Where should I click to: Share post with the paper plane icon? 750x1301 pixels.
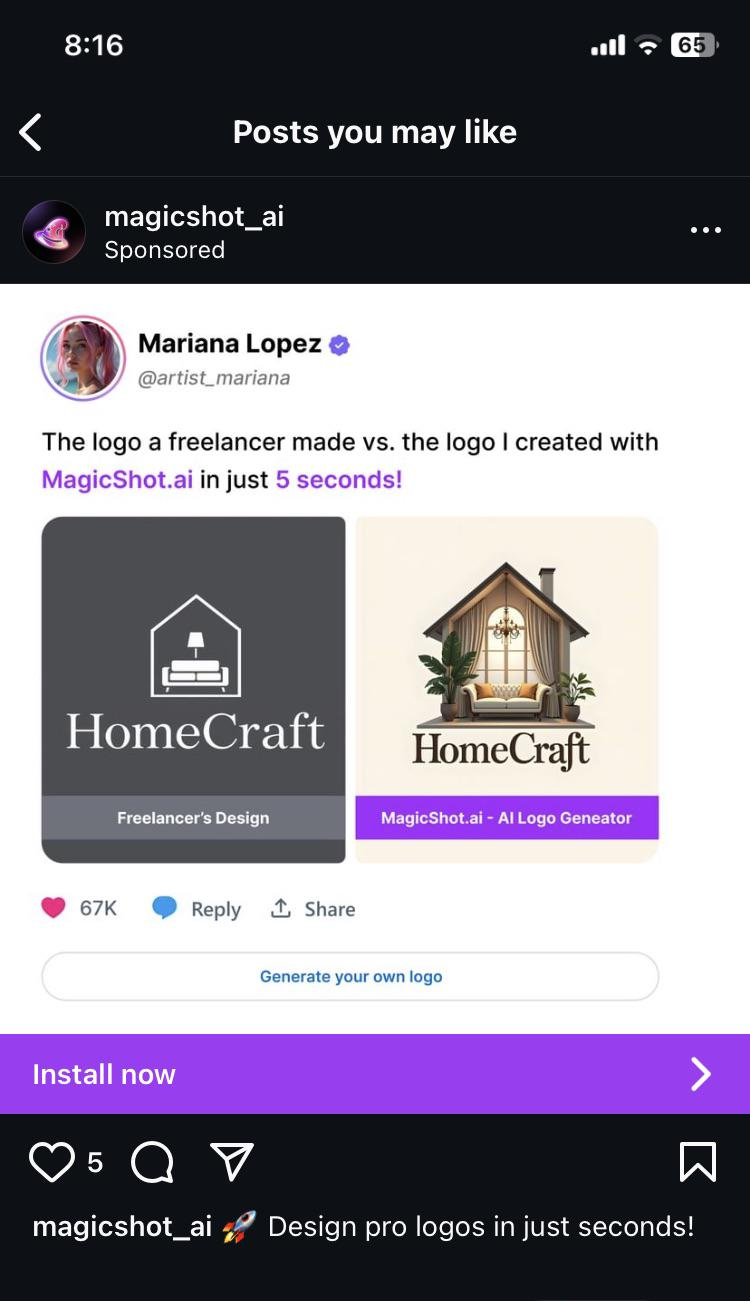click(x=232, y=1162)
